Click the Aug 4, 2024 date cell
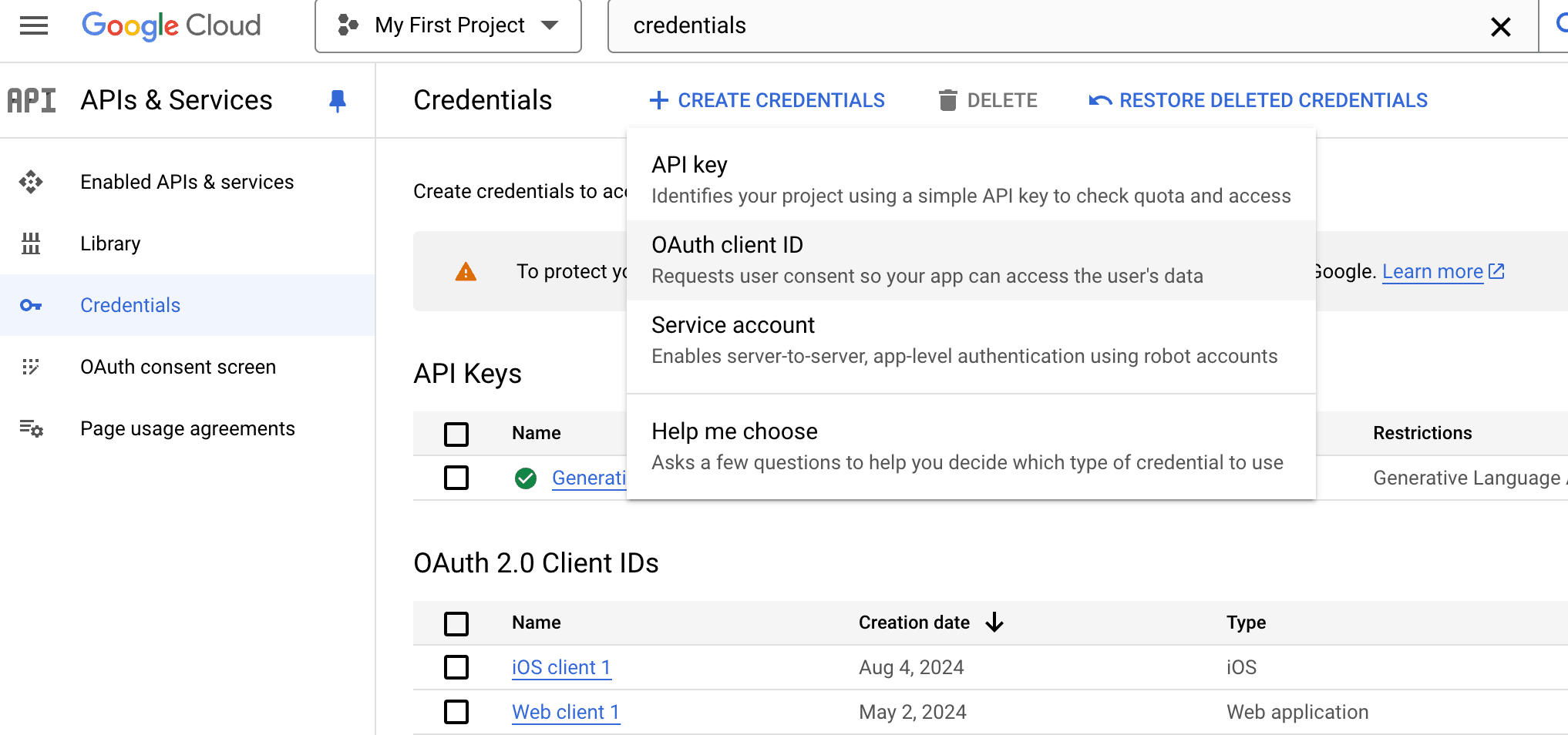 [911, 667]
